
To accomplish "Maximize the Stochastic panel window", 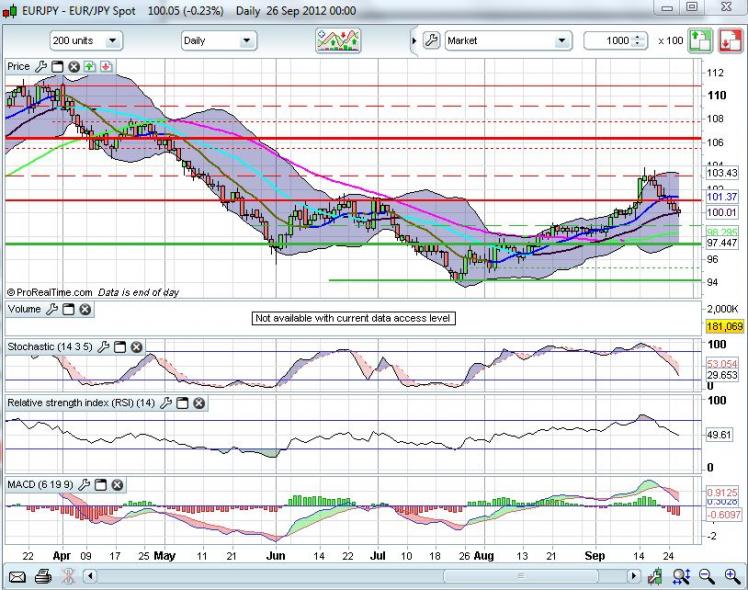I will click(120, 346).
